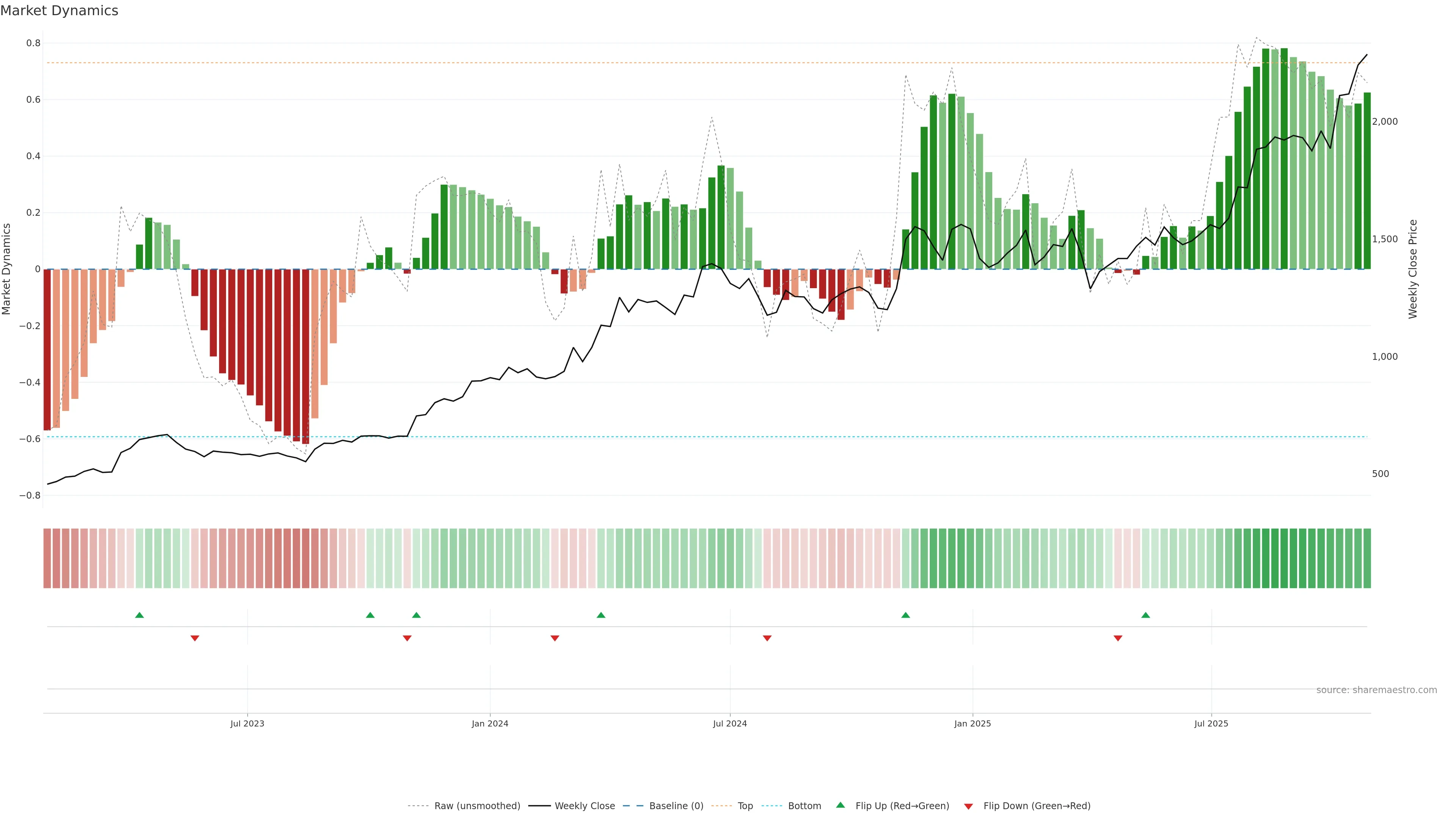1456x819 pixels.
Task: Toggle the Weekly Close legend entry
Action: pyautogui.click(x=584, y=806)
